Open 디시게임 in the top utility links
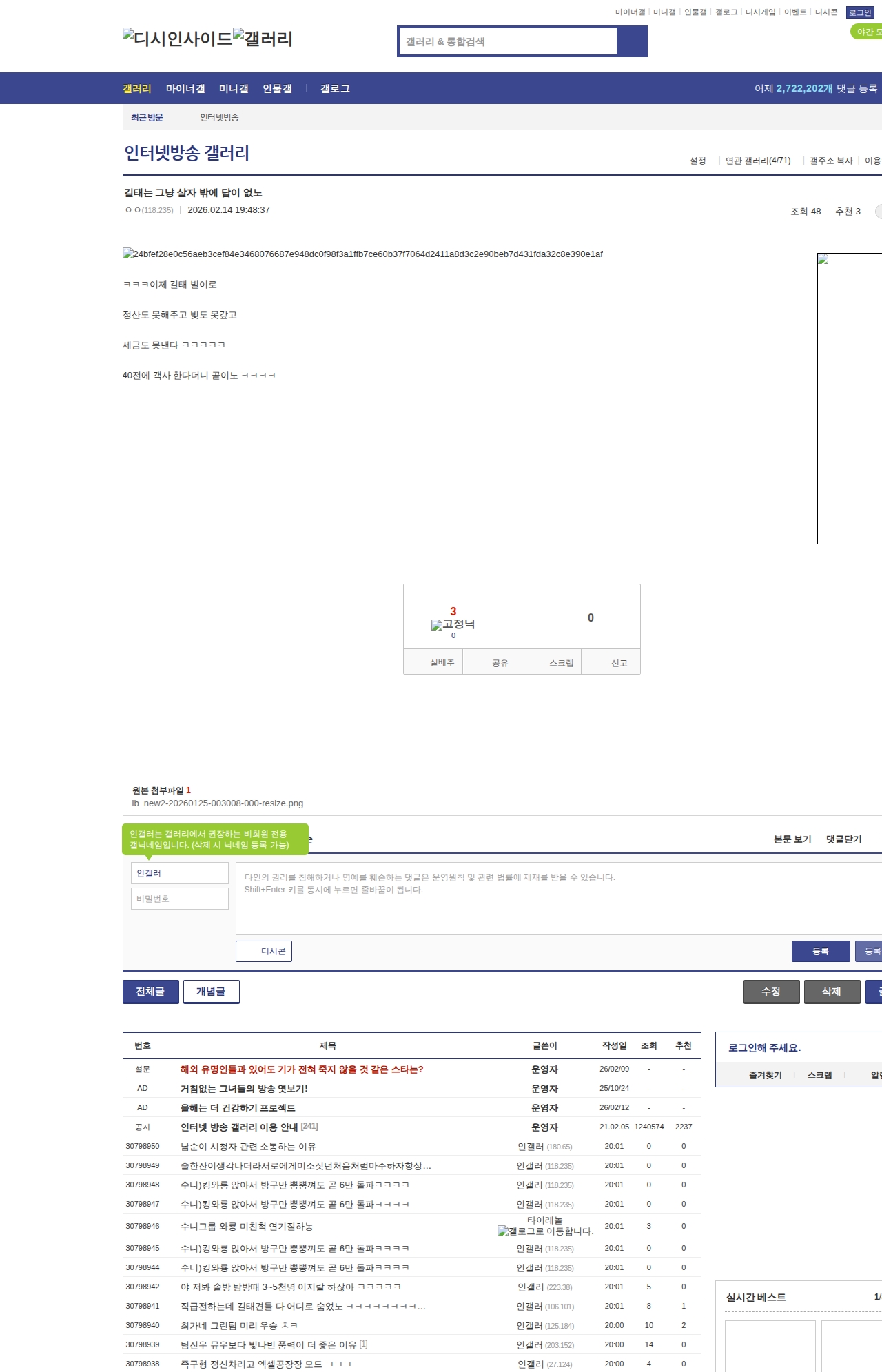This screenshot has width=882, height=1372. (x=760, y=12)
